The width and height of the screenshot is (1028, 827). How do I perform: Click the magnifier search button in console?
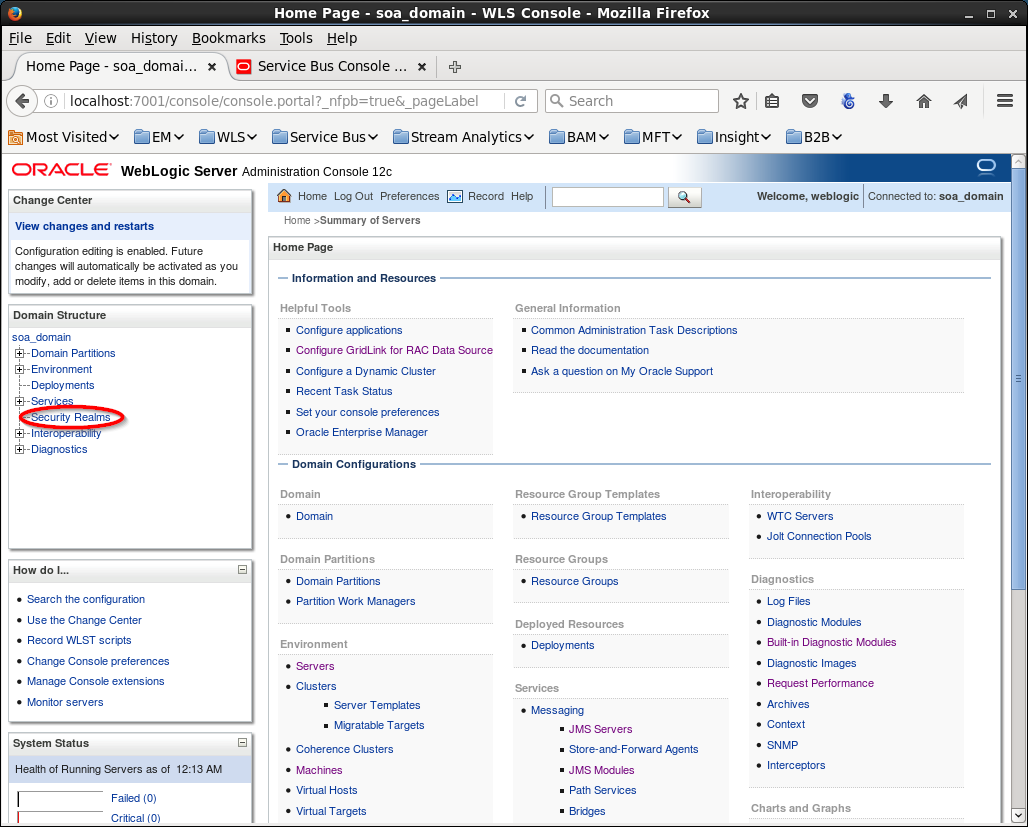[684, 197]
